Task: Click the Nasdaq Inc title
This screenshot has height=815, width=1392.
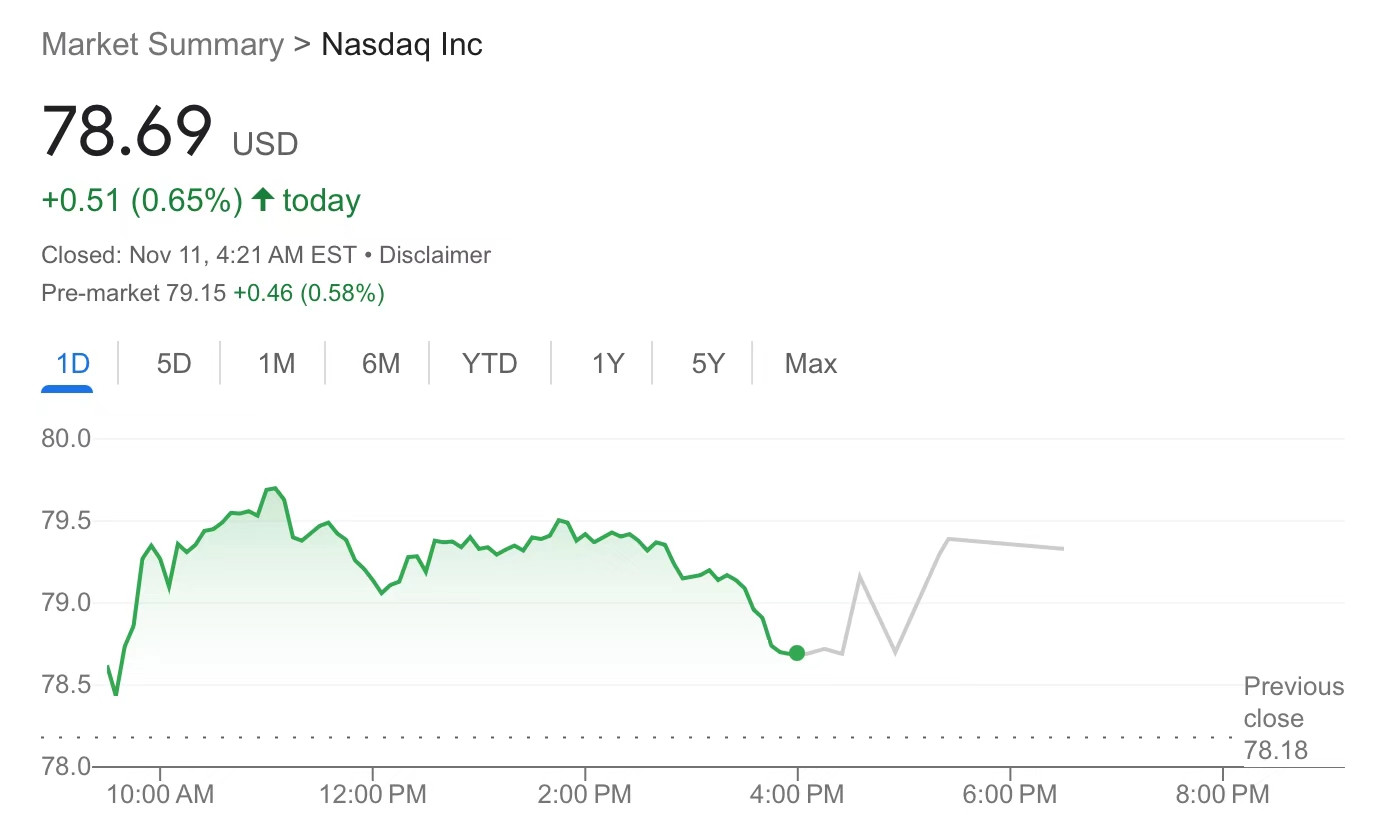Action: tap(402, 45)
